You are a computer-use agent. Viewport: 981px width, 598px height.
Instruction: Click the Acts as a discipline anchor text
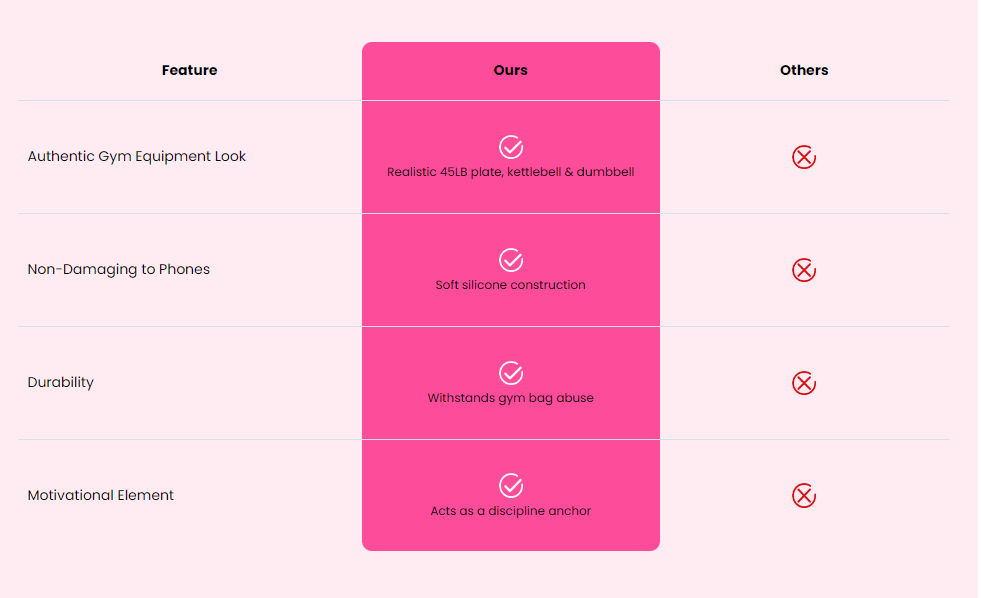[x=511, y=511]
